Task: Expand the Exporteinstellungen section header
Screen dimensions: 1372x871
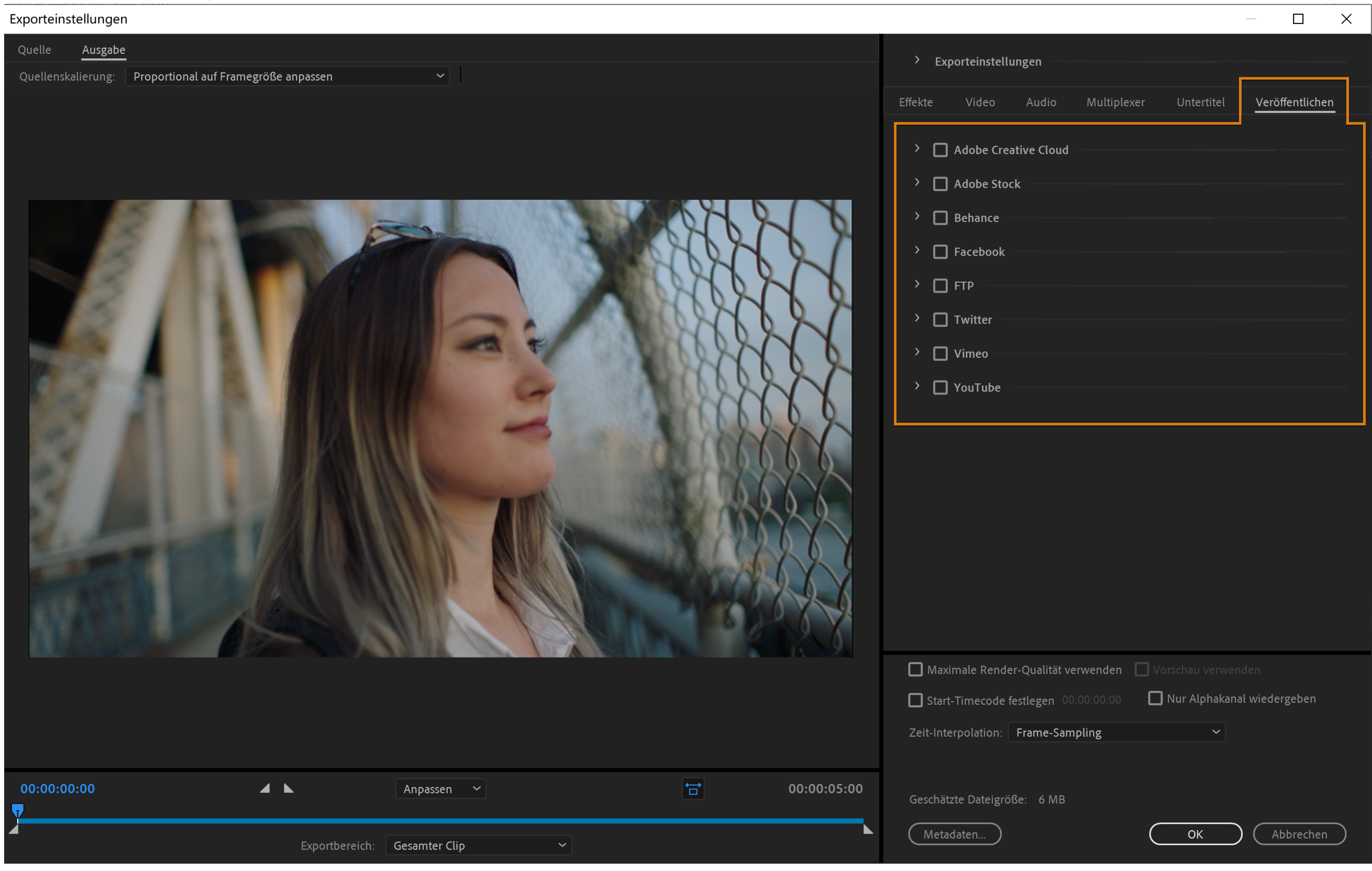Action: coord(917,61)
